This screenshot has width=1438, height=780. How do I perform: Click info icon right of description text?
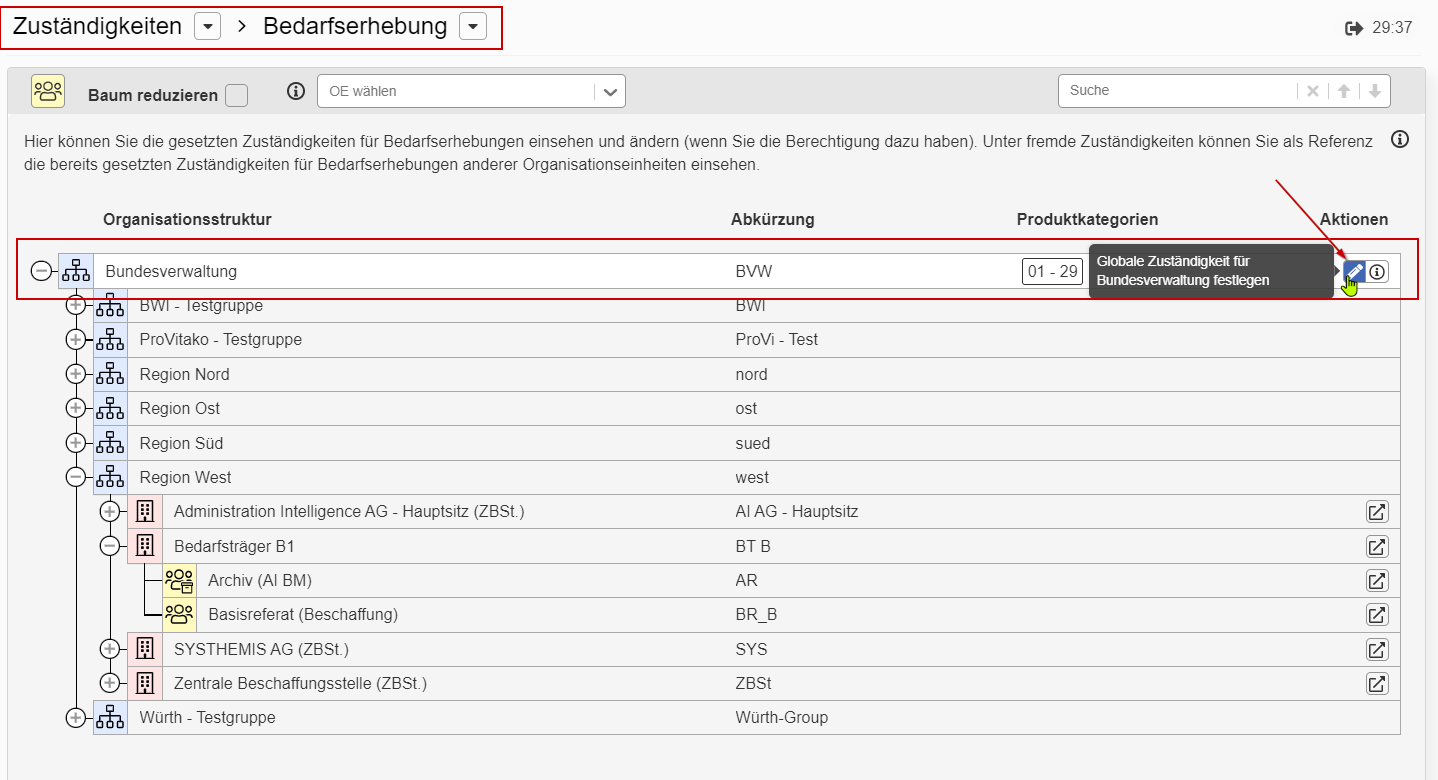[x=1400, y=140]
